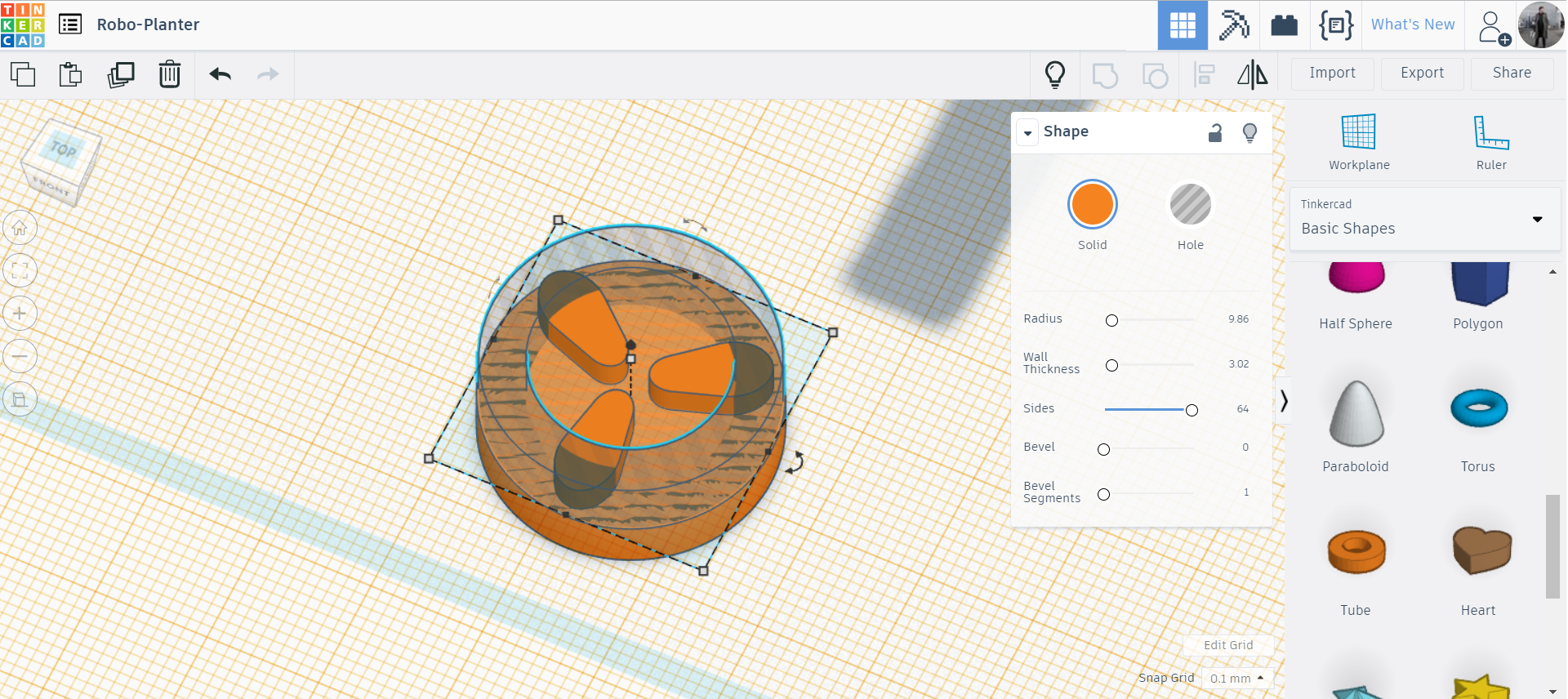This screenshot has width=1568, height=699.
Task: Toggle the shape lock icon
Action: [x=1215, y=133]
